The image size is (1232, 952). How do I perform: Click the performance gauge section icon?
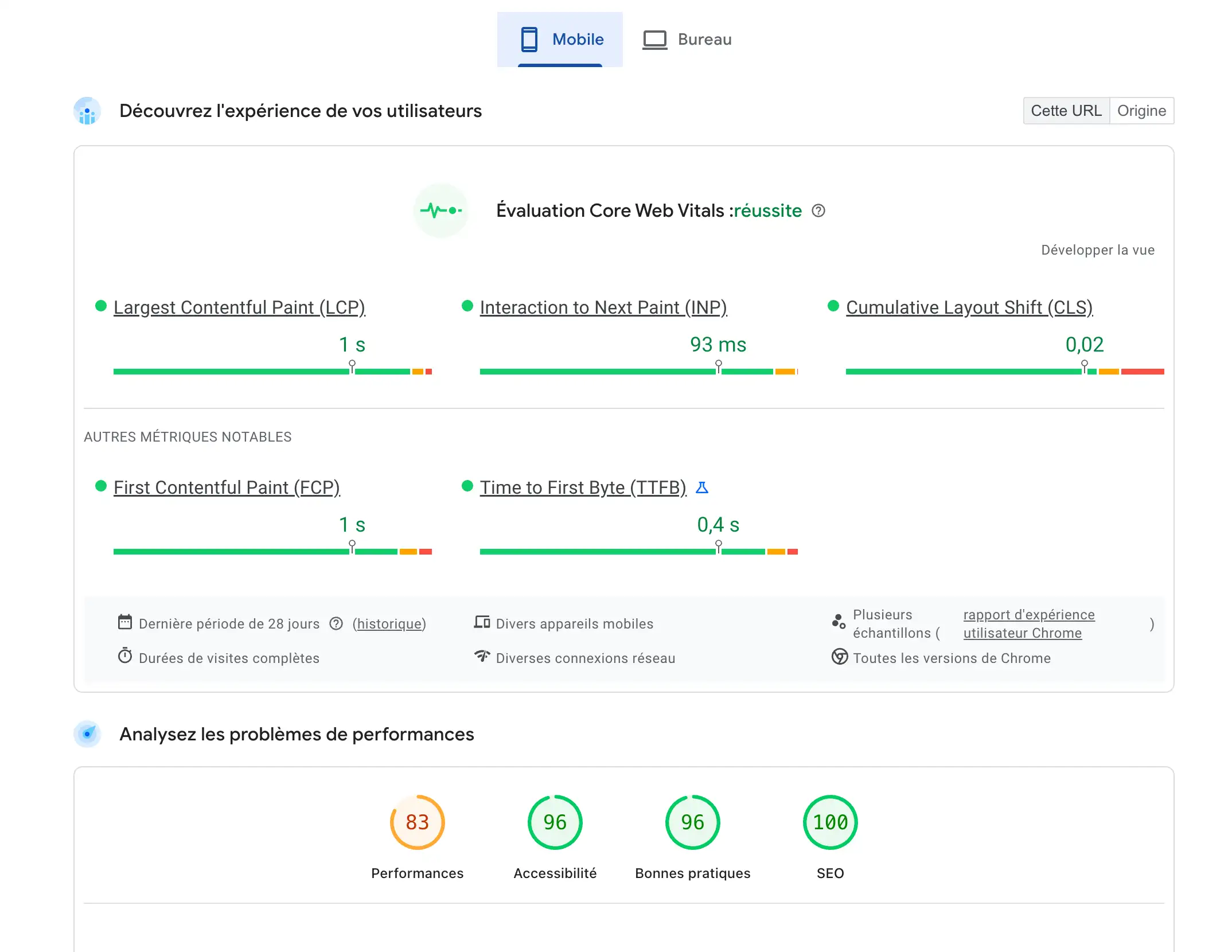click(87, 734)
